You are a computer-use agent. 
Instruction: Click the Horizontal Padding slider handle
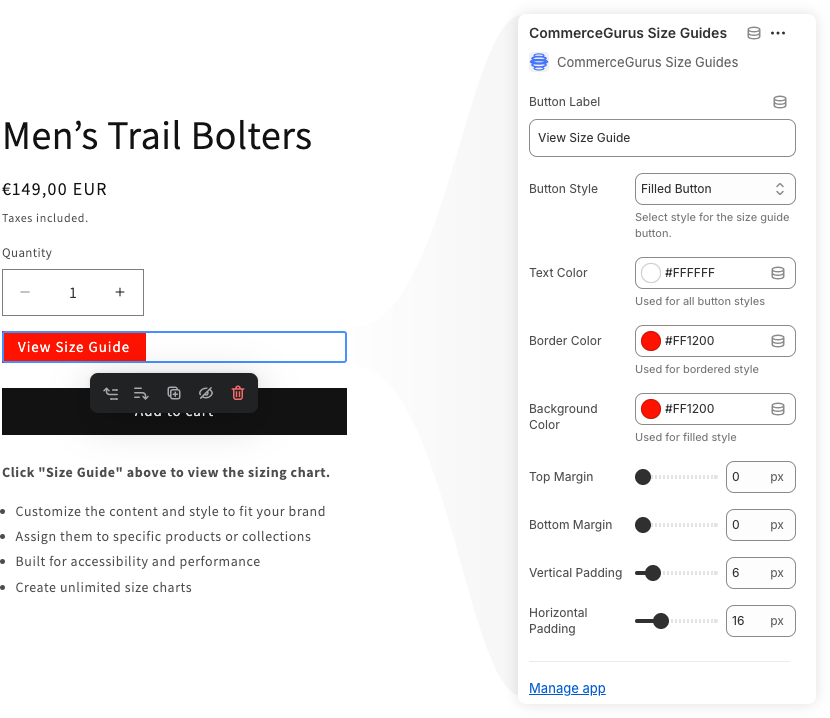661,620
